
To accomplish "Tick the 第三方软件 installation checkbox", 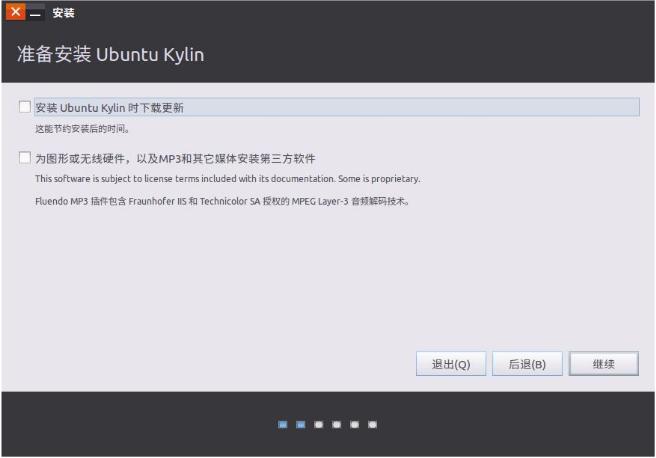I will click(25, 158).
